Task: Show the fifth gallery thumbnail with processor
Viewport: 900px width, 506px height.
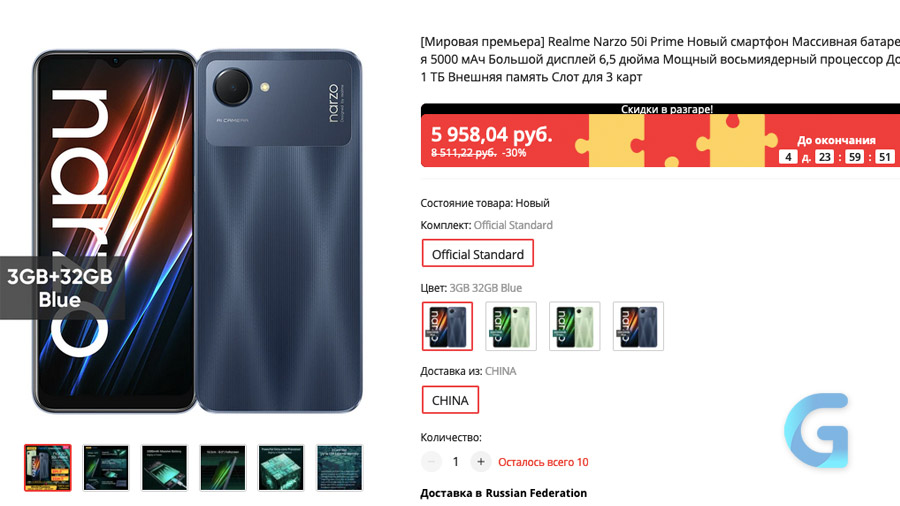Action: (x=281, y=468)
